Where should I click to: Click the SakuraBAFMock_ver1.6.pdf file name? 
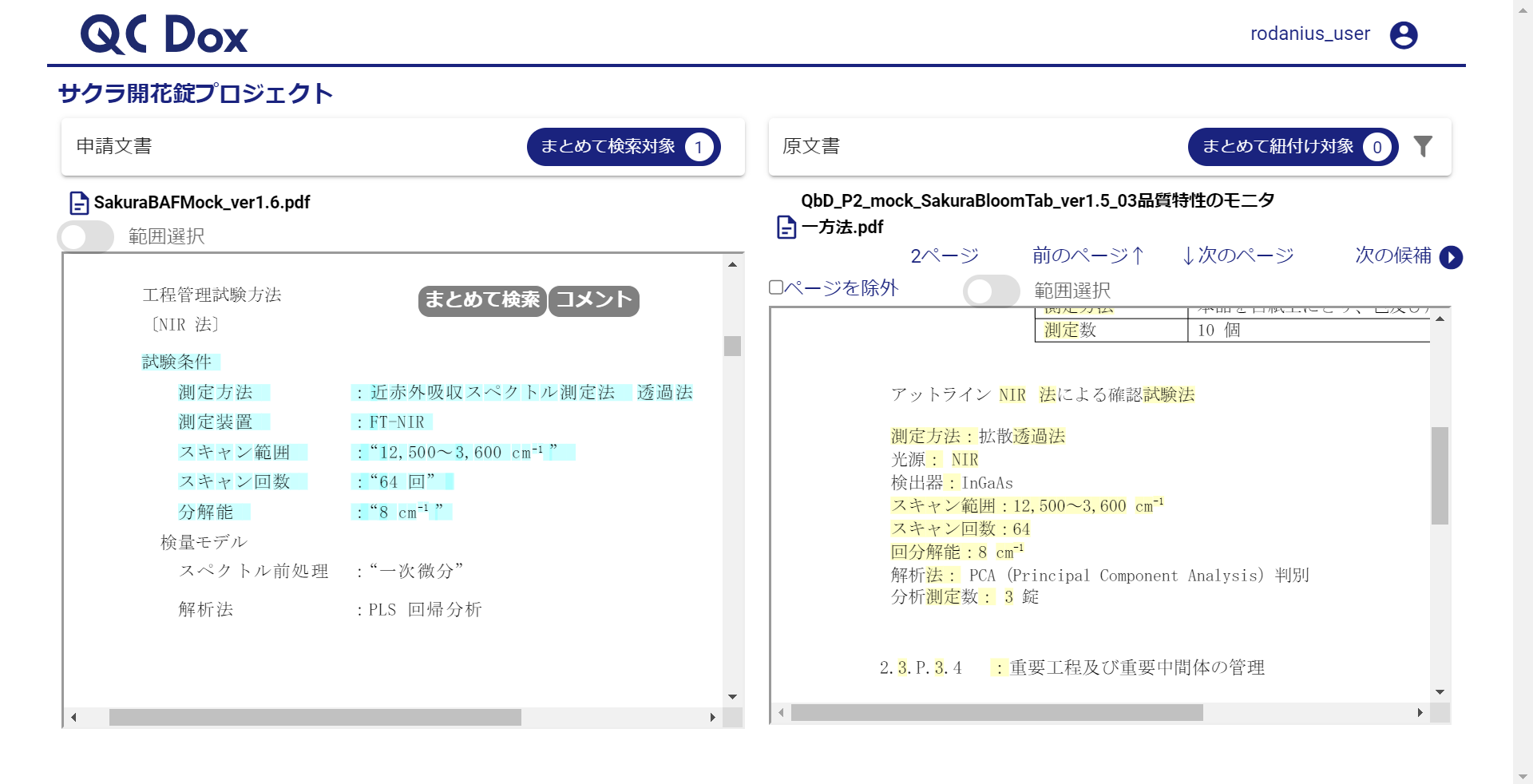click(x=202, y=203)
